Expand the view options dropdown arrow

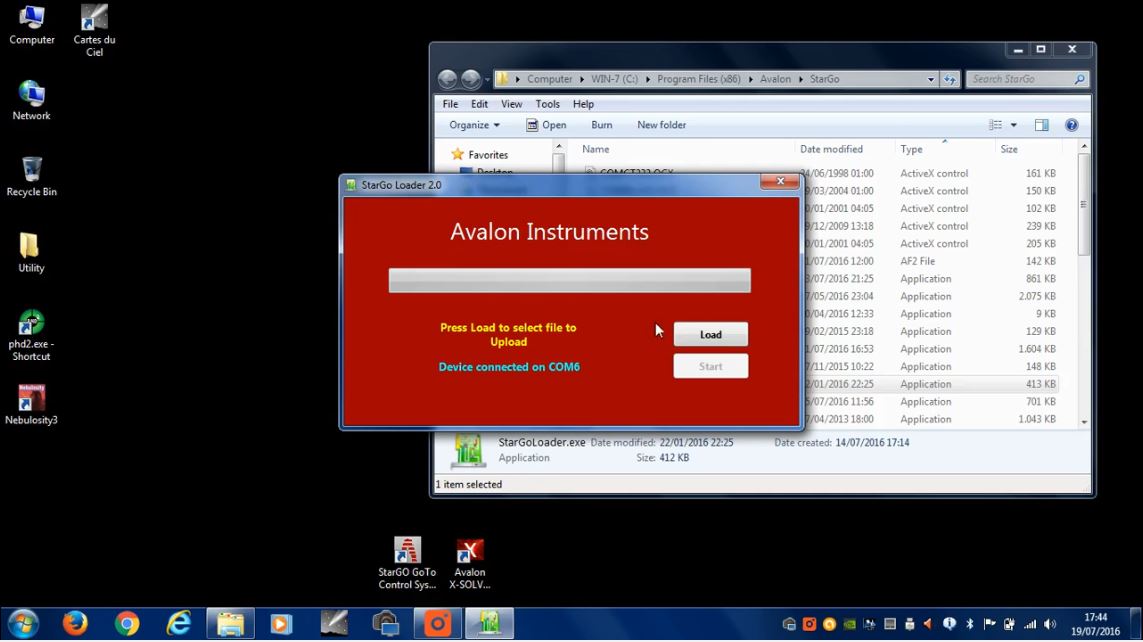pyautogui.click(x=1013, y=125)
